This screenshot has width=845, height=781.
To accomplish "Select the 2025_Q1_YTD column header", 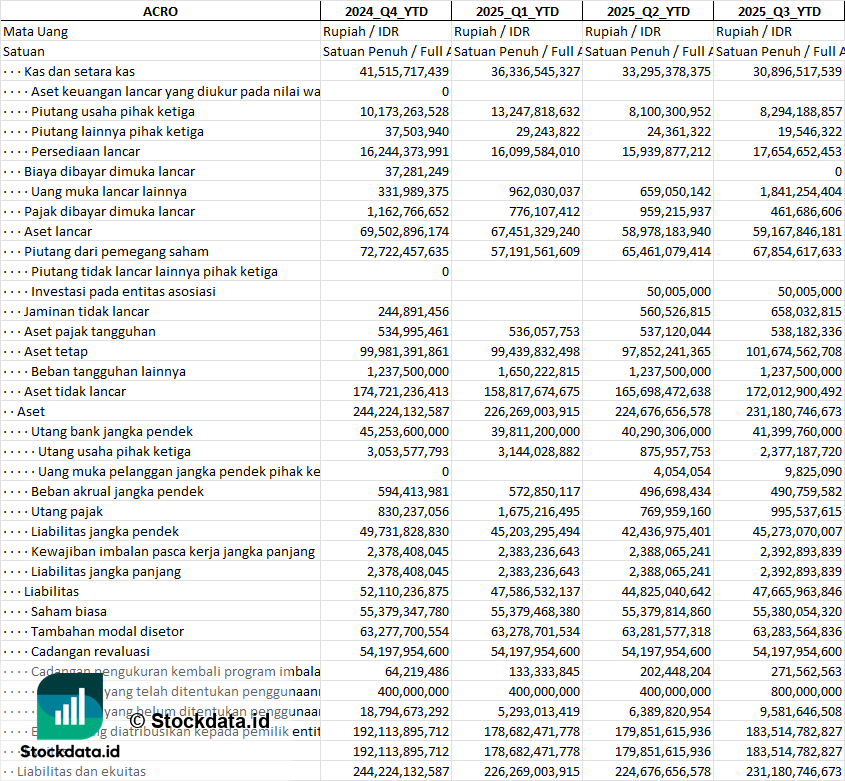I will tap(516, 11).
